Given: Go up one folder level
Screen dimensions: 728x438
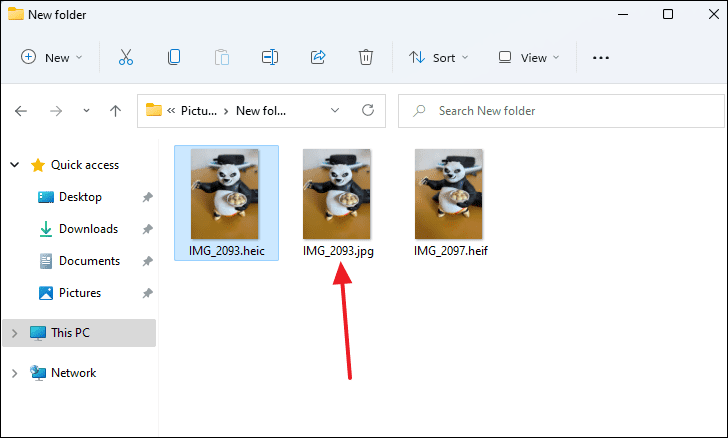Looking at the screenshot, I should click(x=115, y=111).
